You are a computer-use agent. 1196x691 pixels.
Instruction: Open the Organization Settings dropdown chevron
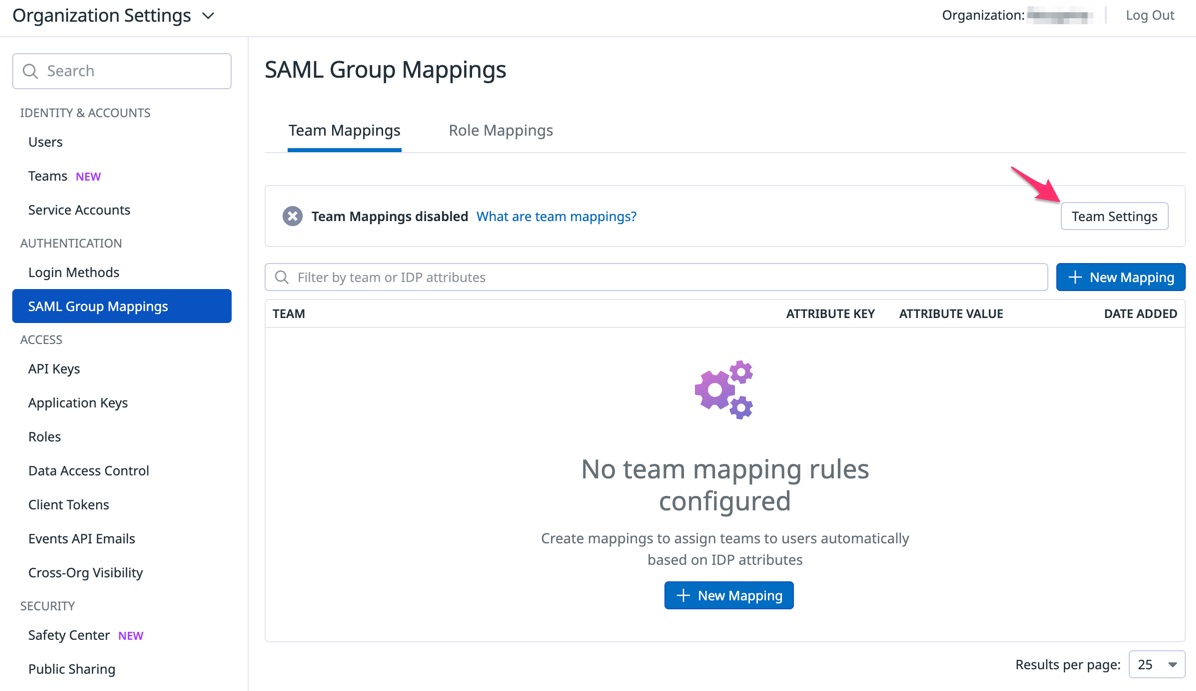point(207,16)
